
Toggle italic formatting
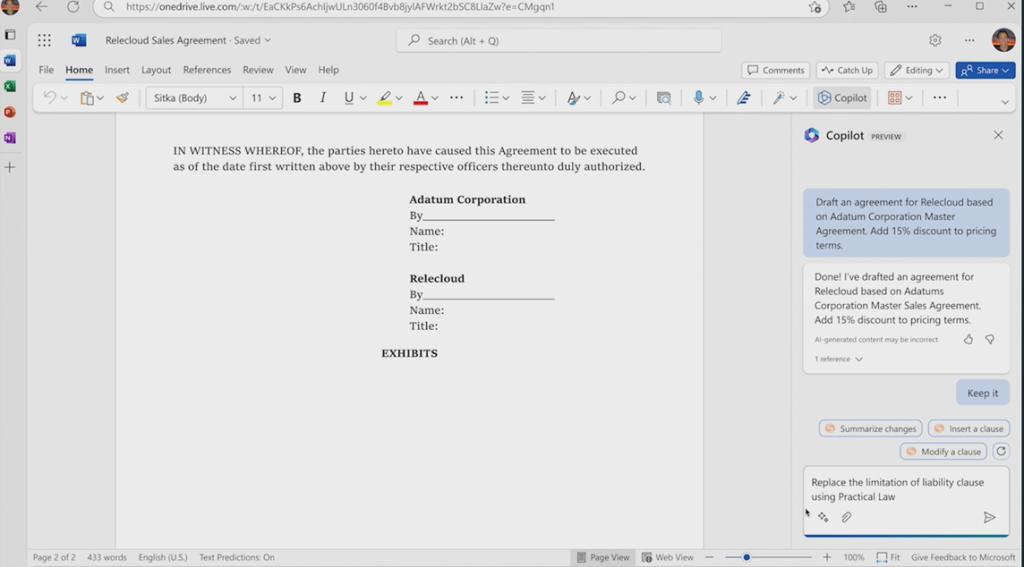tap(322, 98)
